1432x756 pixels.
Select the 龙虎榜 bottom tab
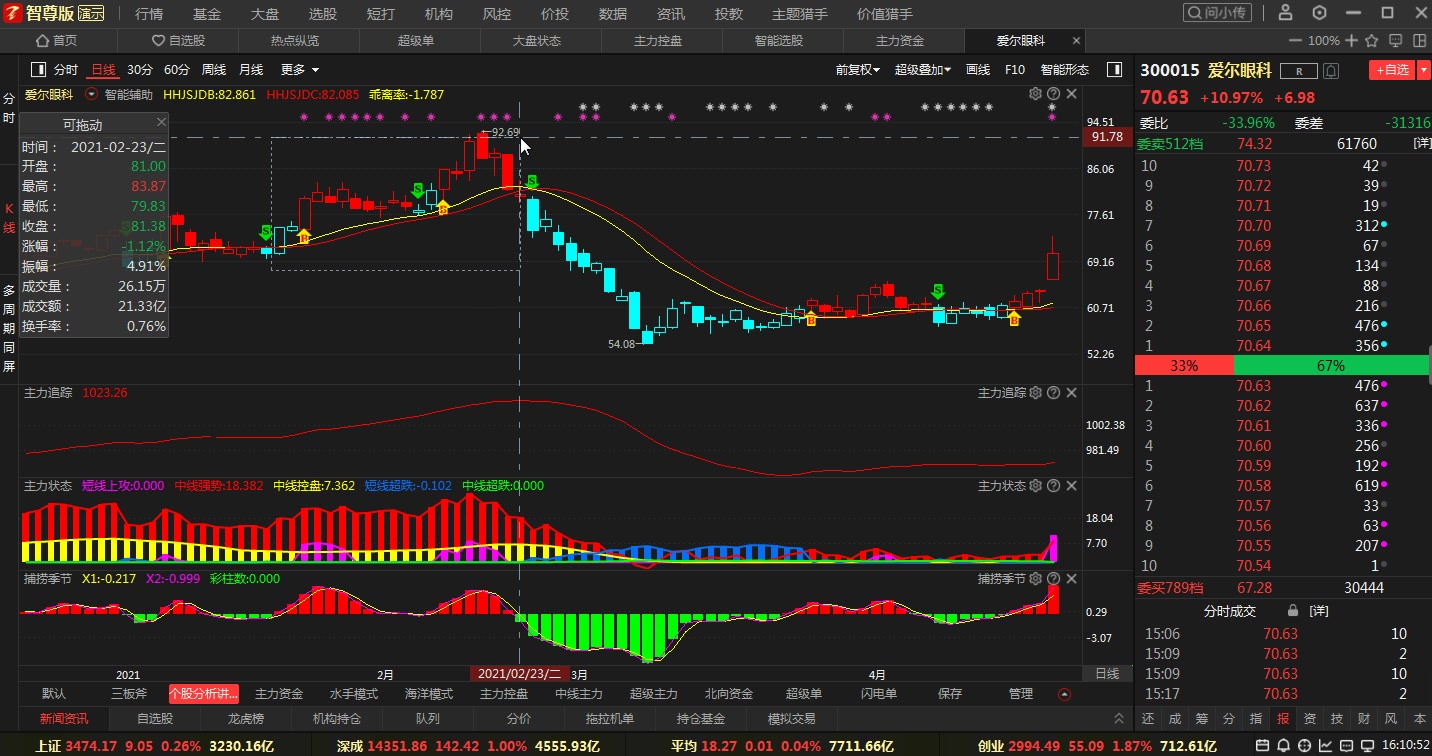tap(245, 718)
